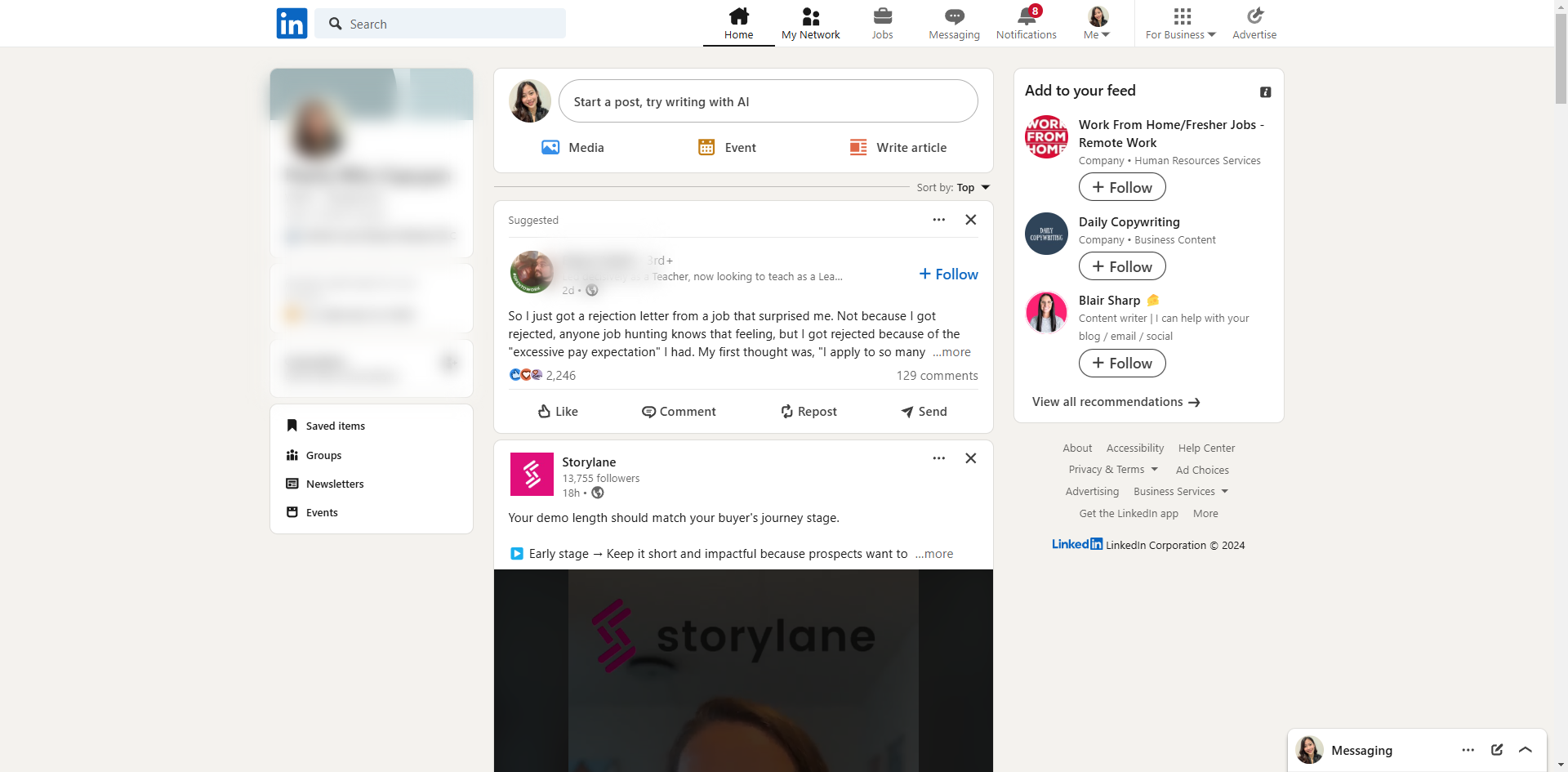Expand the Me profile menu

tap(1098, 24)
